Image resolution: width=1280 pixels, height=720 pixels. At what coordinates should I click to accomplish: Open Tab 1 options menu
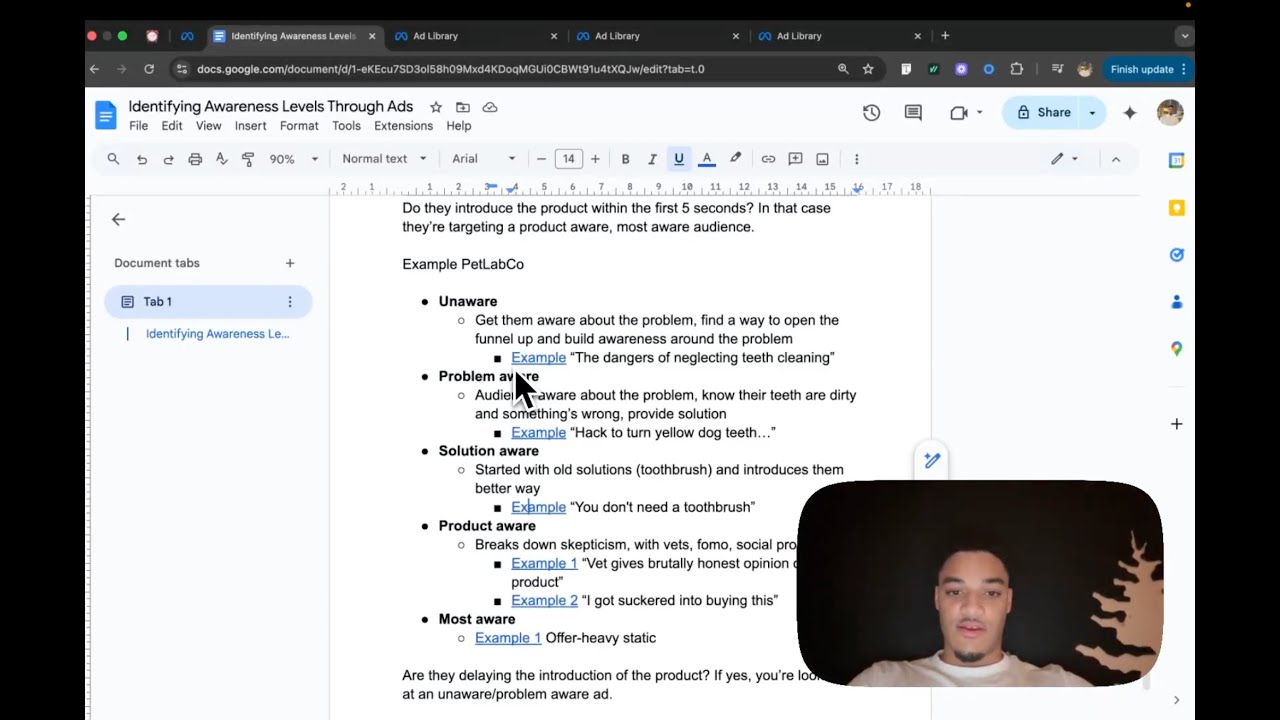290,301
